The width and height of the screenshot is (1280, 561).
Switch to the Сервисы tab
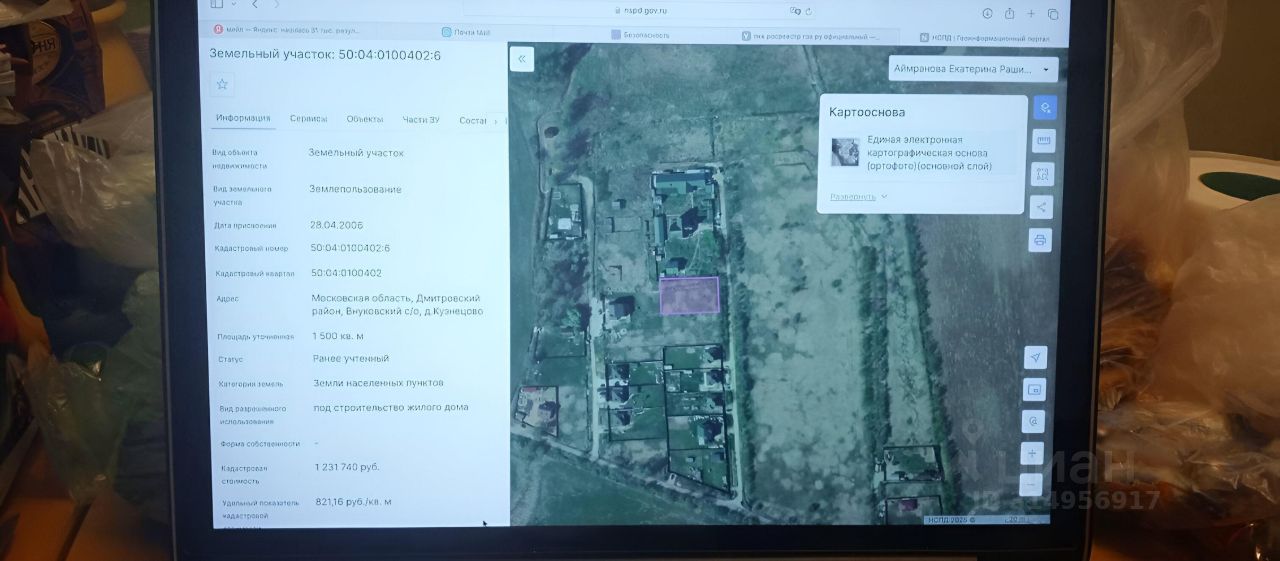(308, 119)
